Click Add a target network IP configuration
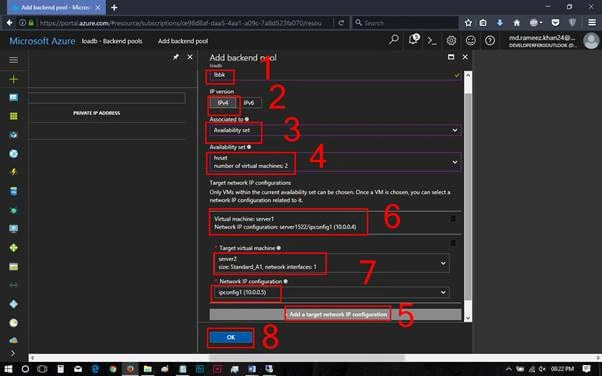 click(x=335, y=315)
